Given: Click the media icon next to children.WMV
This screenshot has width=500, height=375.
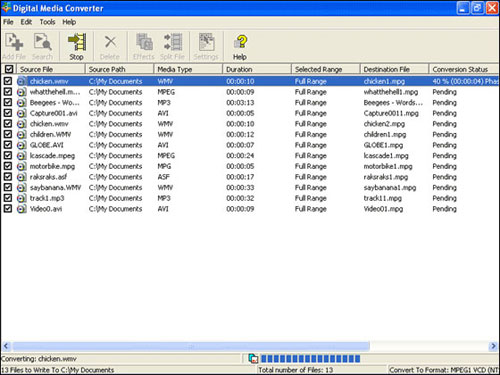Looking at the screenshot, I should coord(22,135).
